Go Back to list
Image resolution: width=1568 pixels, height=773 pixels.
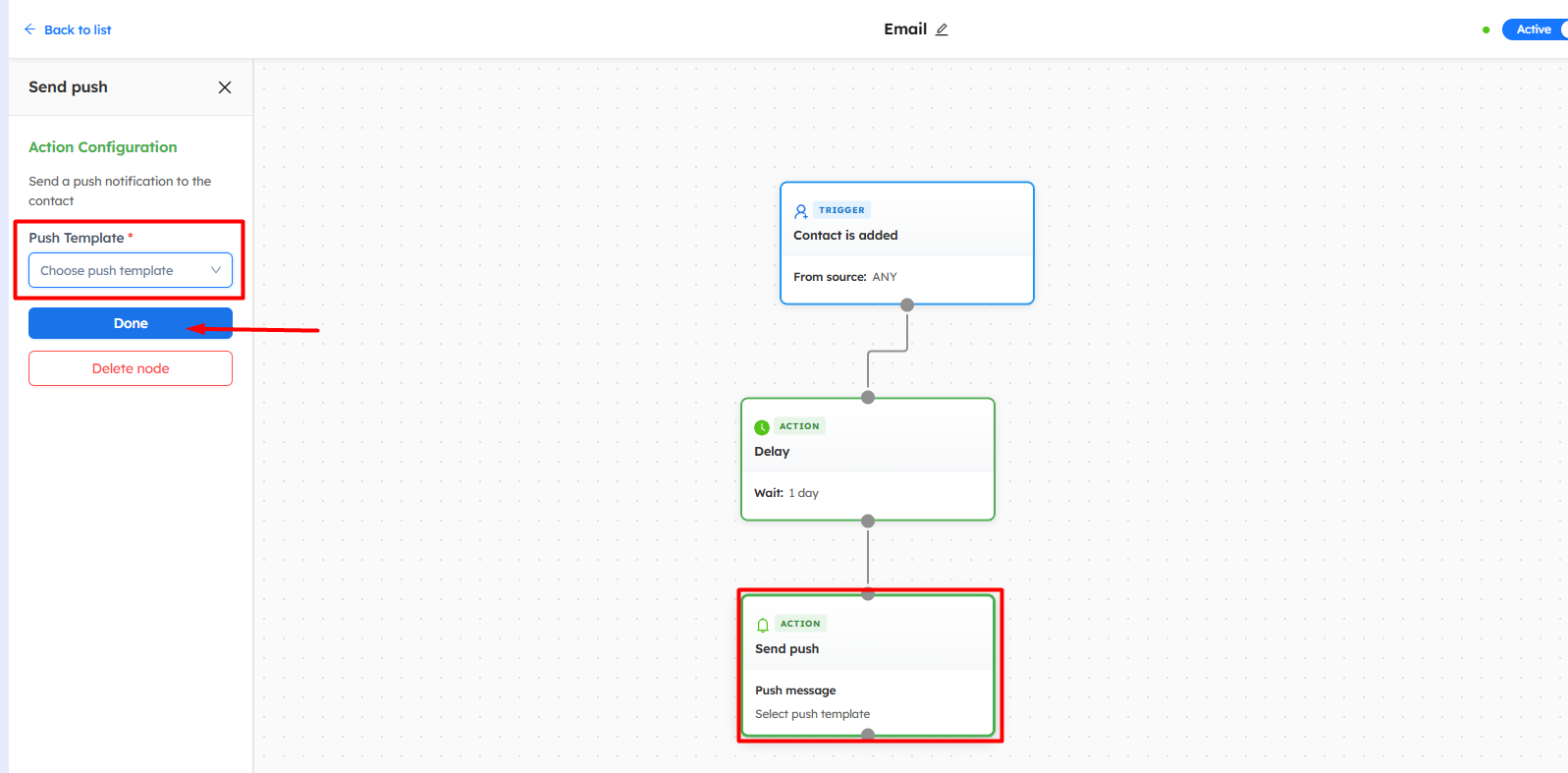[78, 30]
